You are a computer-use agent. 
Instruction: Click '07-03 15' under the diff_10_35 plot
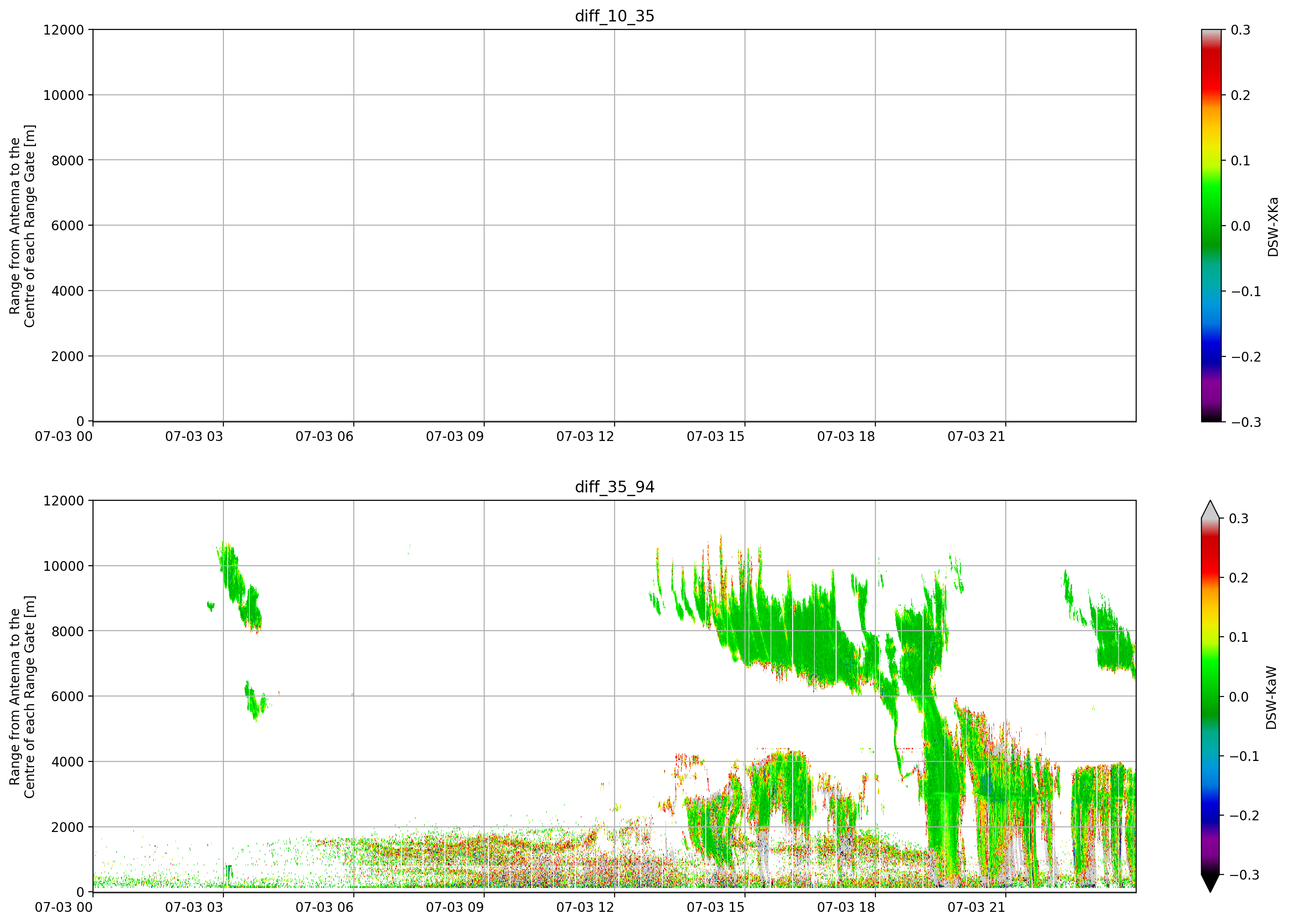click(716, 436)
